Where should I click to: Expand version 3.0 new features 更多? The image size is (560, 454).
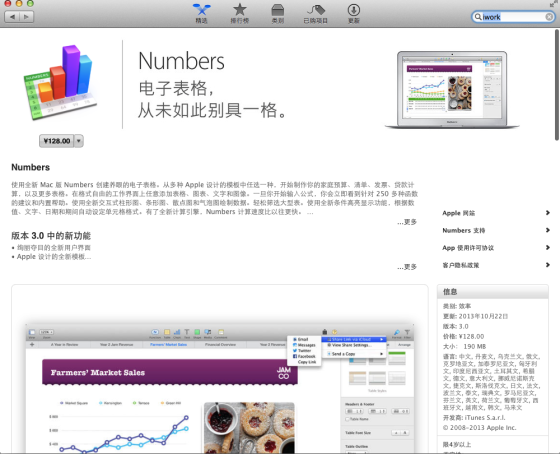(407, 267)
